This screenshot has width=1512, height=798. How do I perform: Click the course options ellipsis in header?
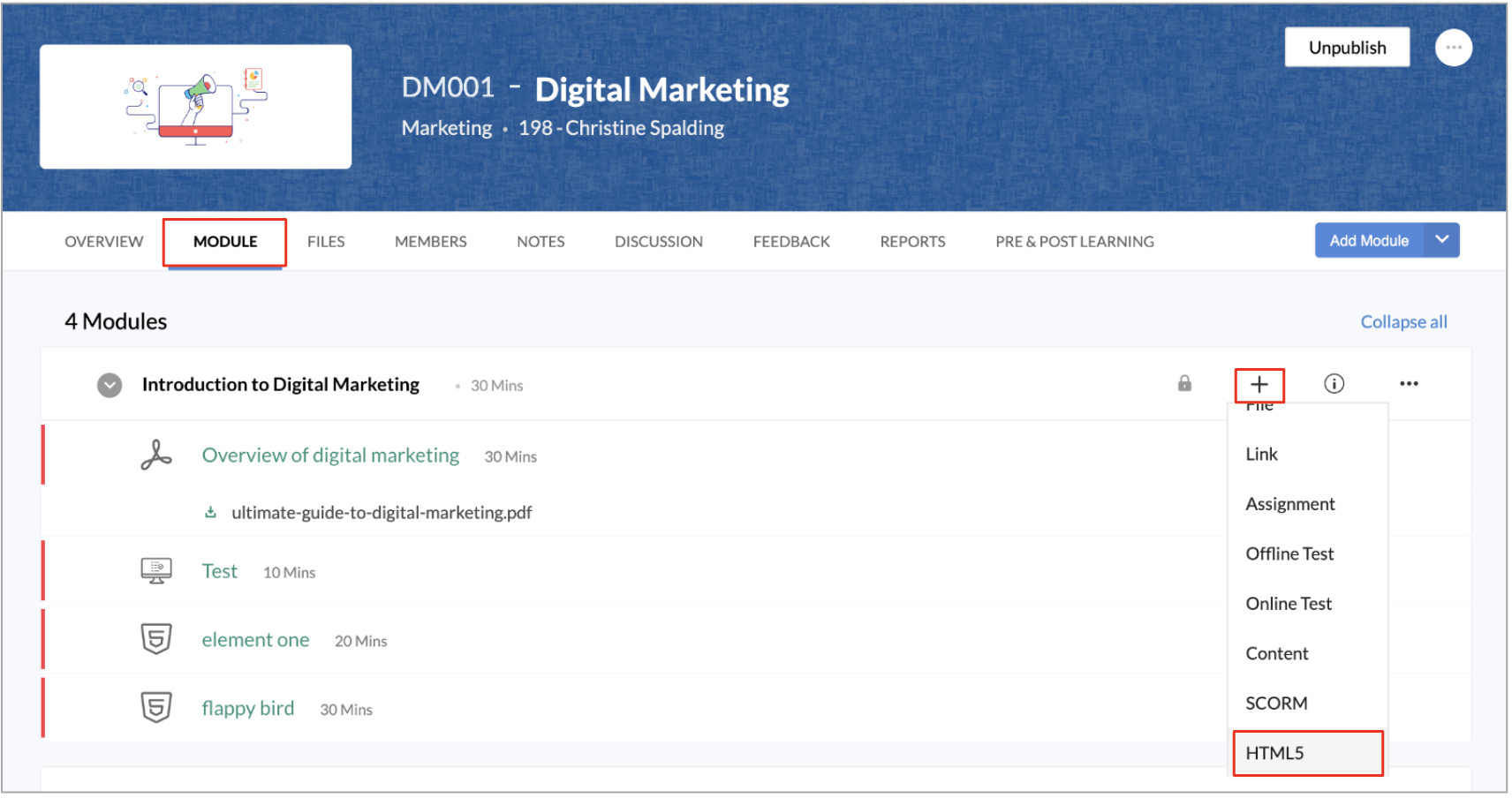(x=1453, y=48)
